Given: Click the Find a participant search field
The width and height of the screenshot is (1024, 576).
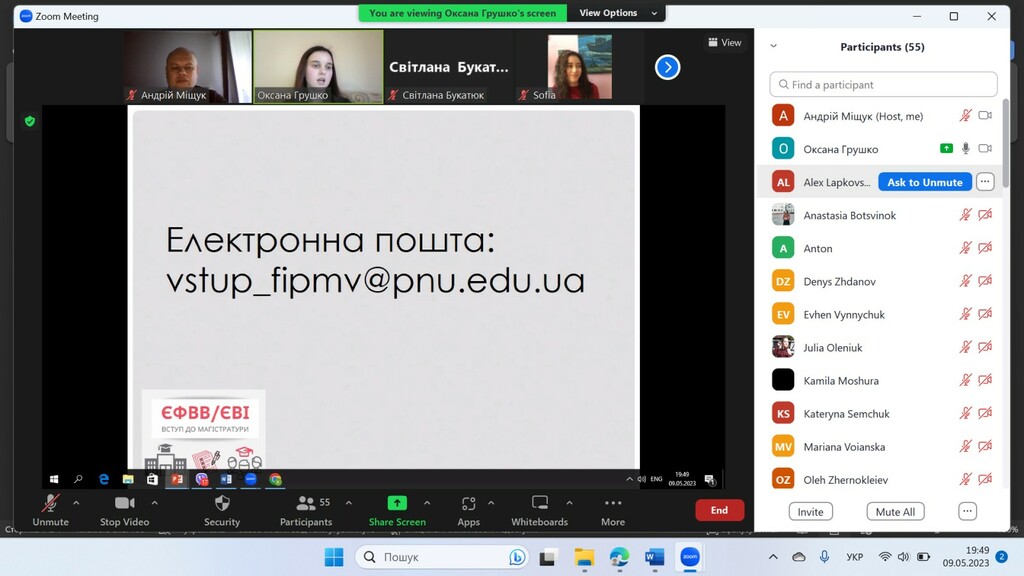Looking at the screenshot, I should pyautogui.click(x=883, y=85).
